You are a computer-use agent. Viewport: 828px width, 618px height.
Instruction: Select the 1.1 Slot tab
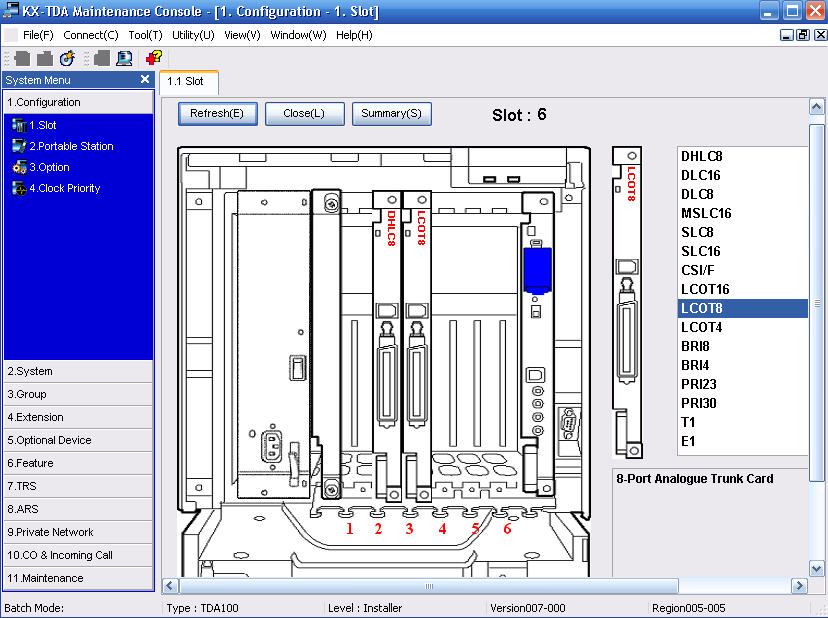pyautogui.click(x=189, y=82)
